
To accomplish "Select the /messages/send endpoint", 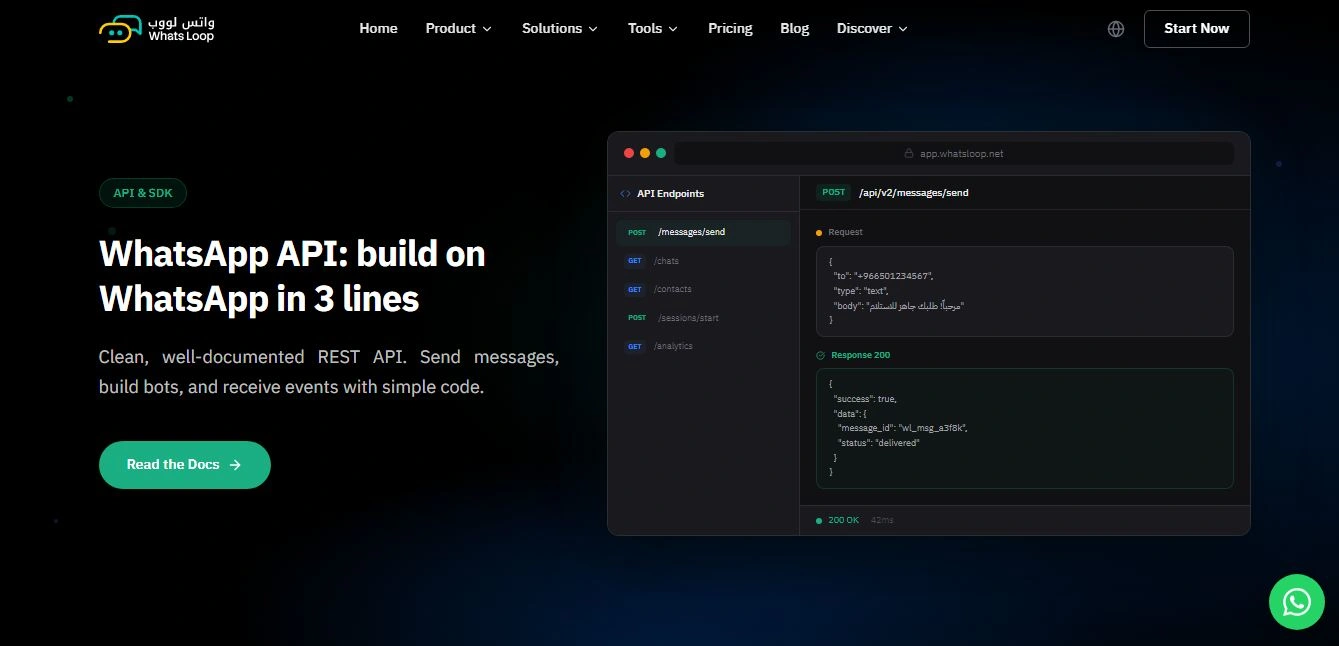I will tap(703, 232).
